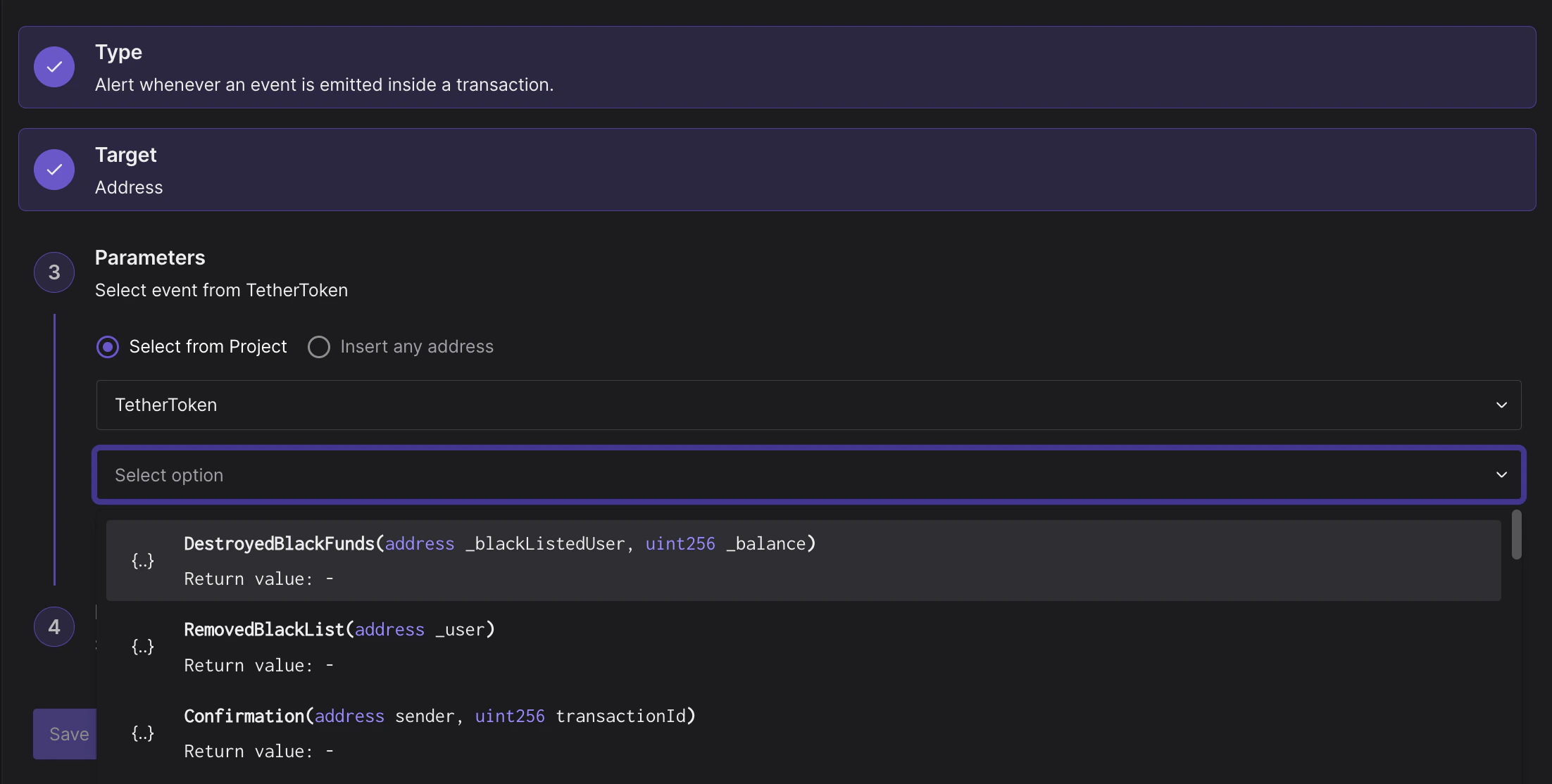Click the event list scrollbar thumb

(x=1516, y=535)
